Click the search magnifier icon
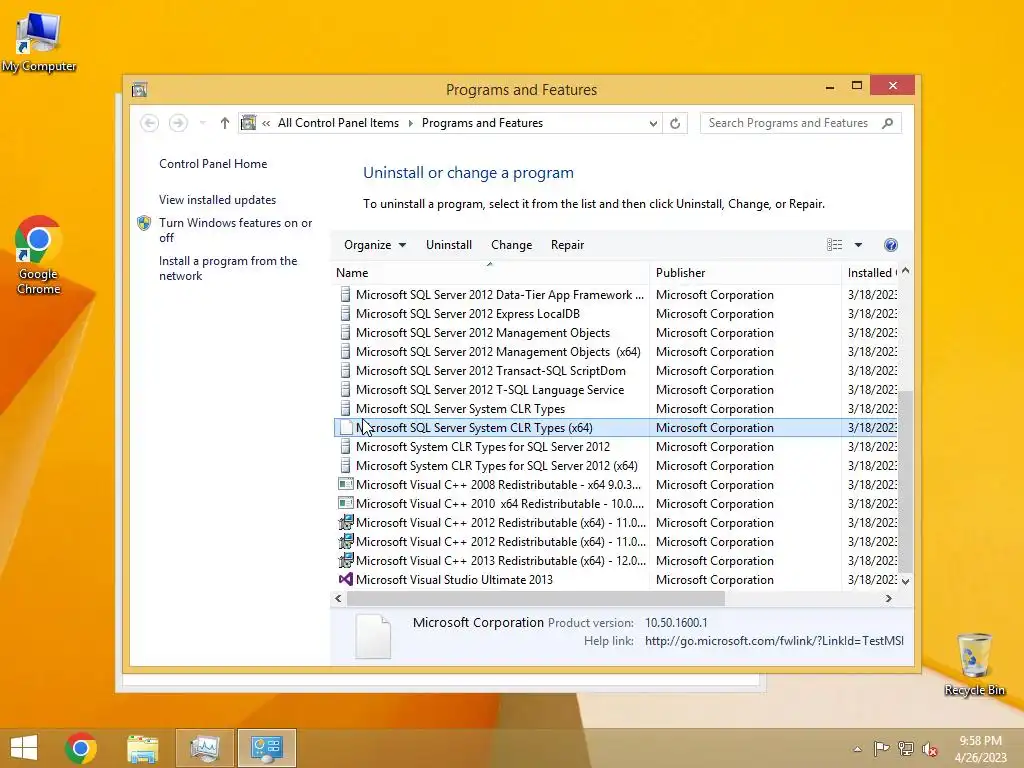Screen dimensions: 1024x768 click(887, 123)
